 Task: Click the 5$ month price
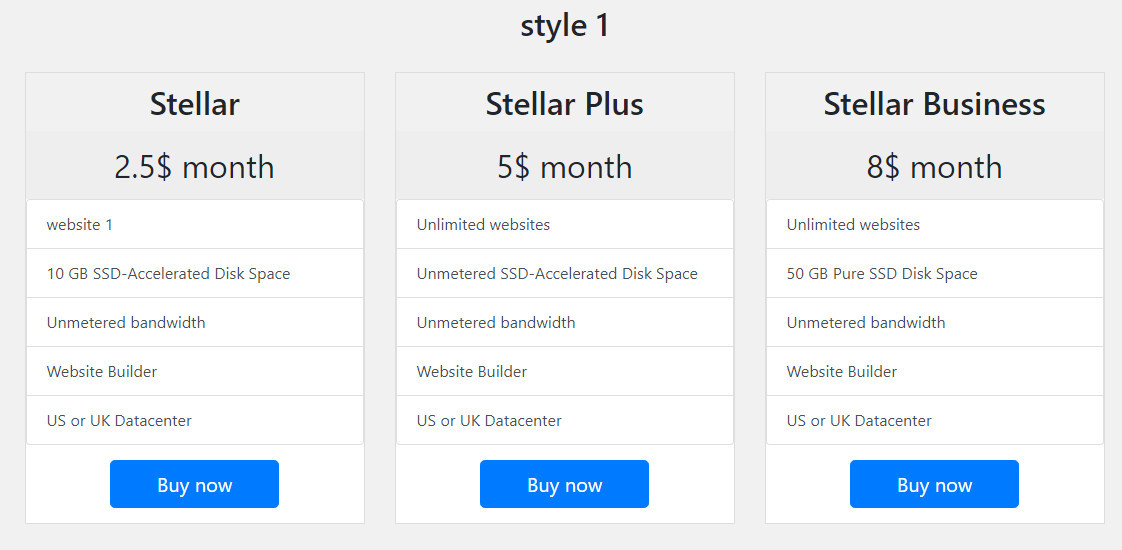[565, 167]
